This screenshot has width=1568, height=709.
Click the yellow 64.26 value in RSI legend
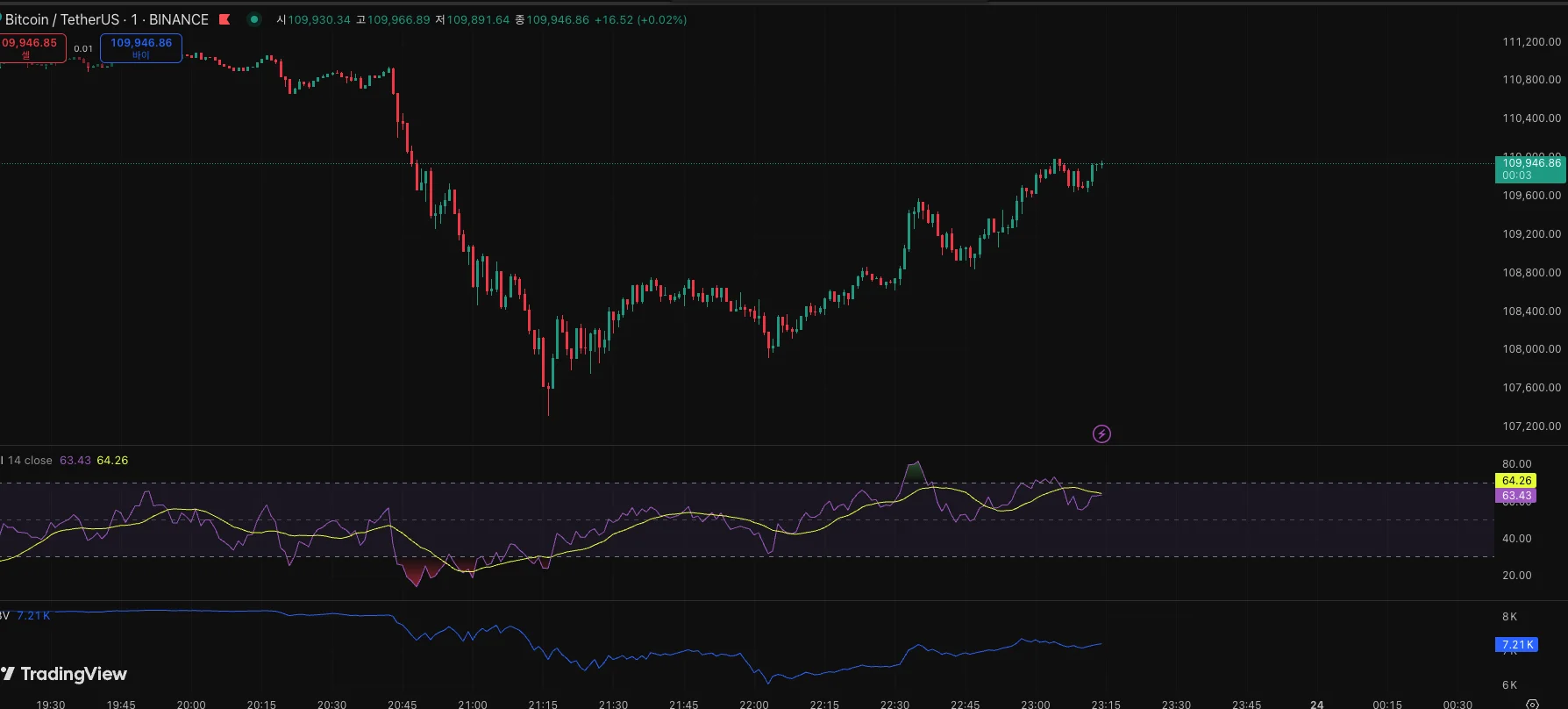(x=112, y=461)
